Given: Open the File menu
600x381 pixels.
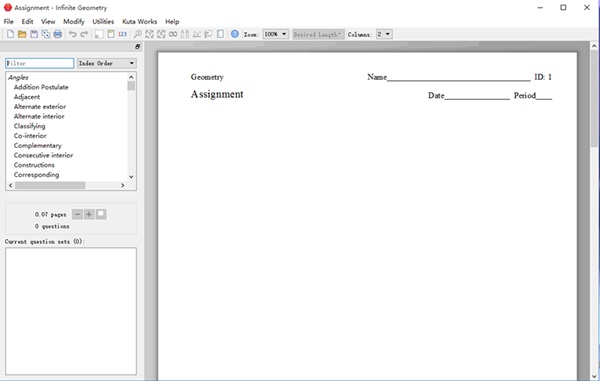Looking at the screenshot, I should pos(8,21).
